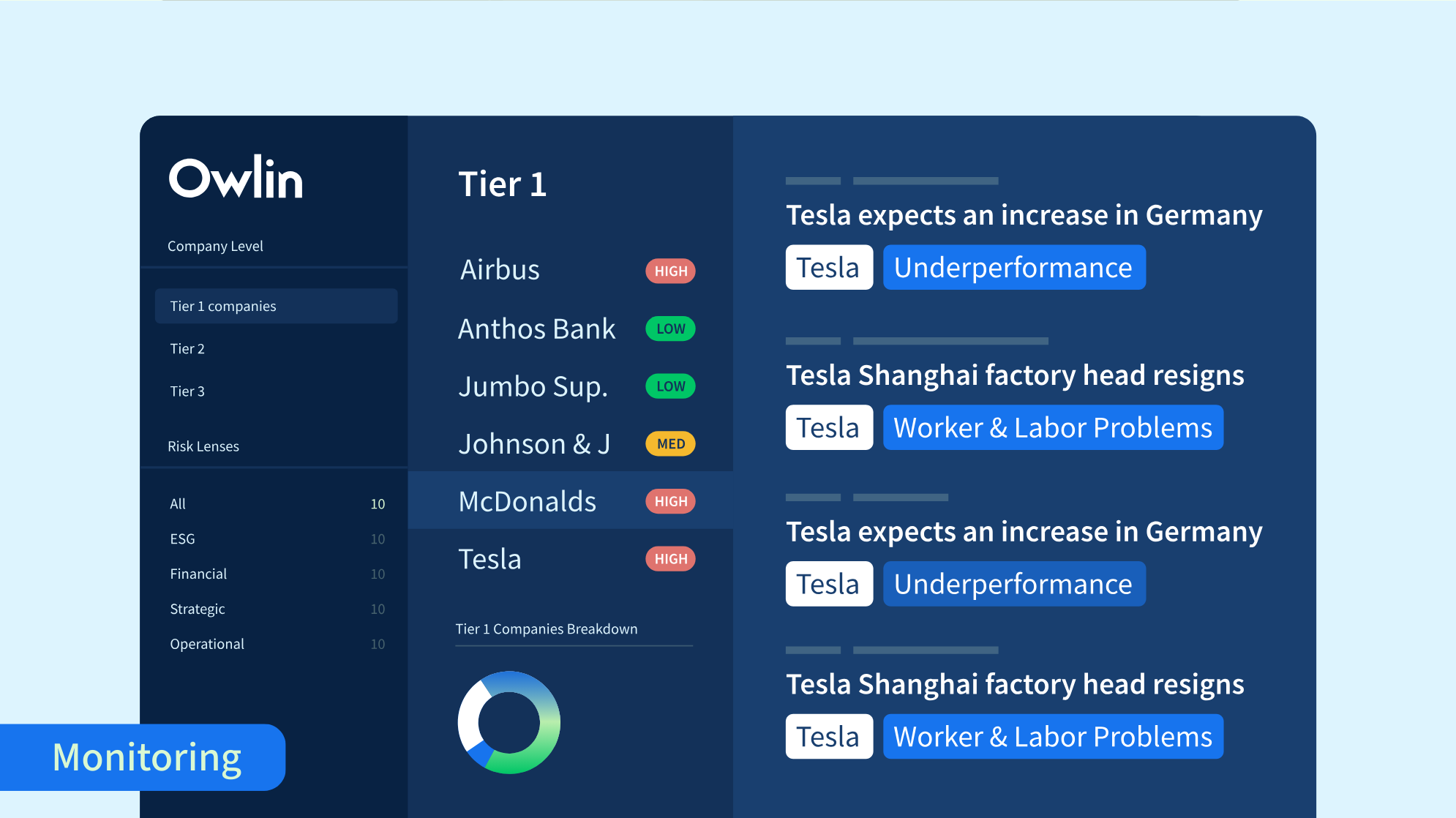This screenshot has height=818, width=1456.
Task: Filter by ESG risk lens
Action: point(183,539)
